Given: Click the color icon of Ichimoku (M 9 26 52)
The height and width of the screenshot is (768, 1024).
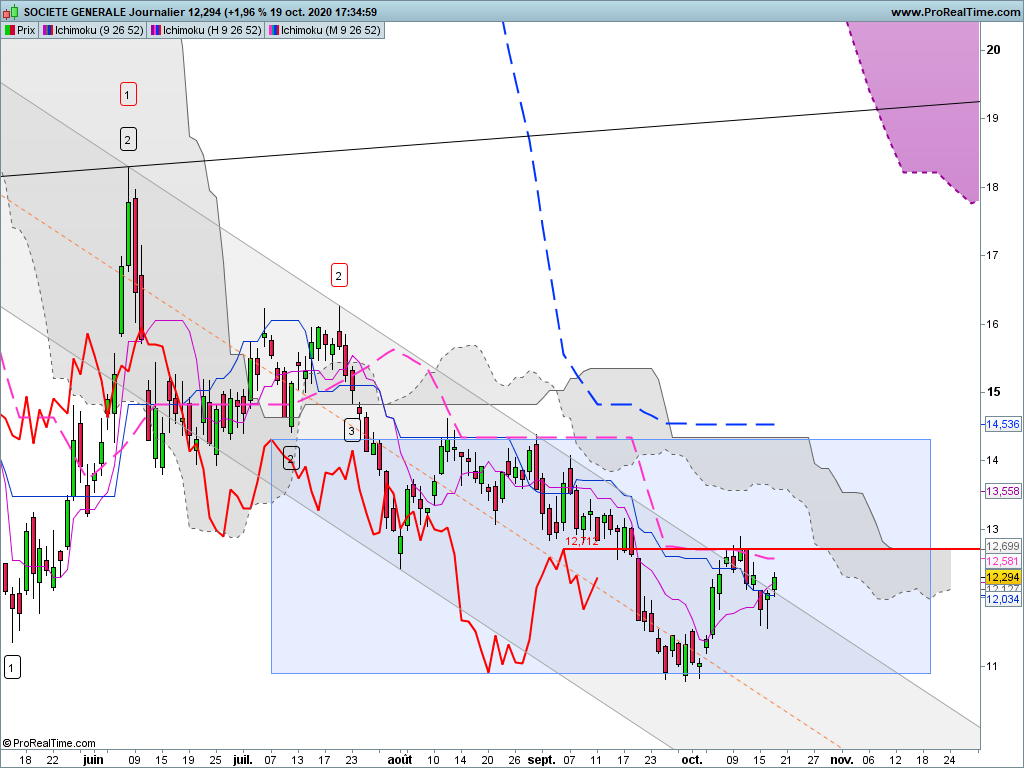Looking at the screenshot, I should pos(274,30).
